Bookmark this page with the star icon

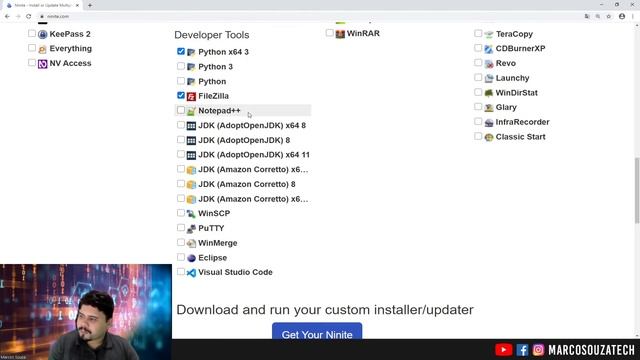tap(609, 16)
